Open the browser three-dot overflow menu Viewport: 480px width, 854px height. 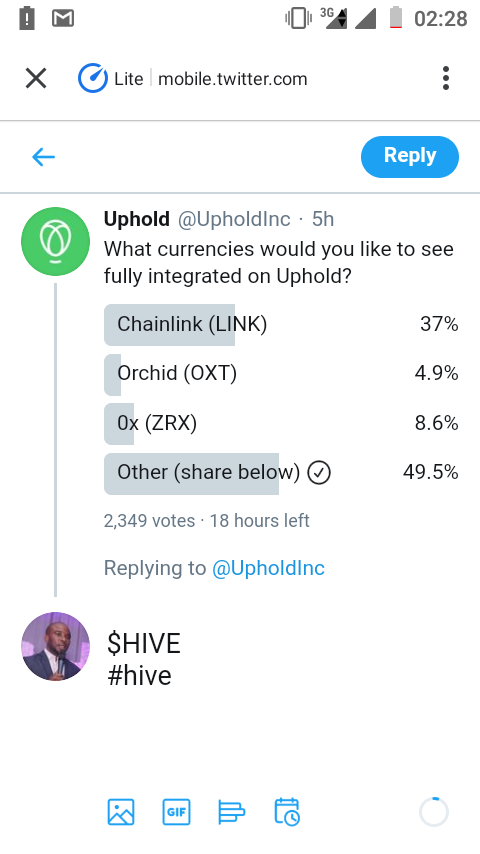click(x=446, y=78)
